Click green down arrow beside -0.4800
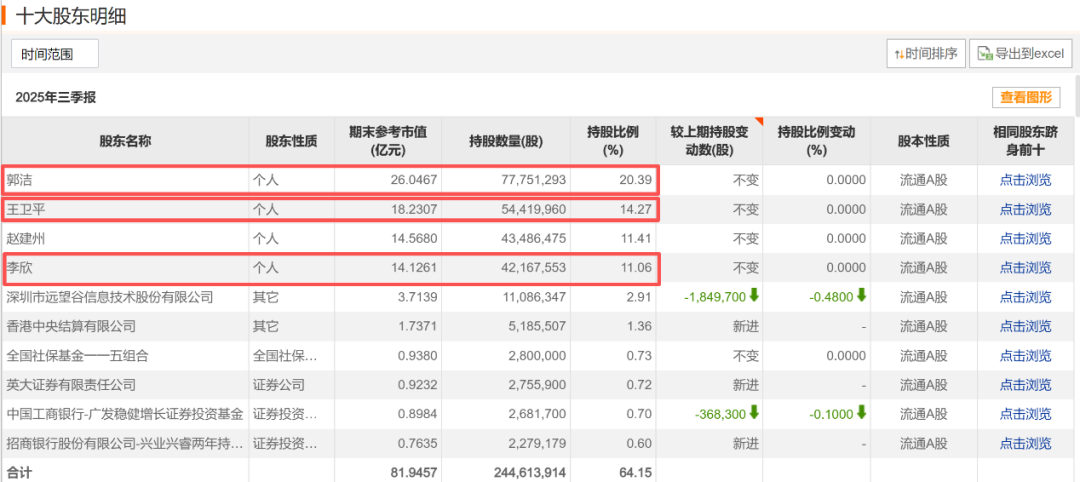This screenshot has height=482, width=1080. [860, 297]
